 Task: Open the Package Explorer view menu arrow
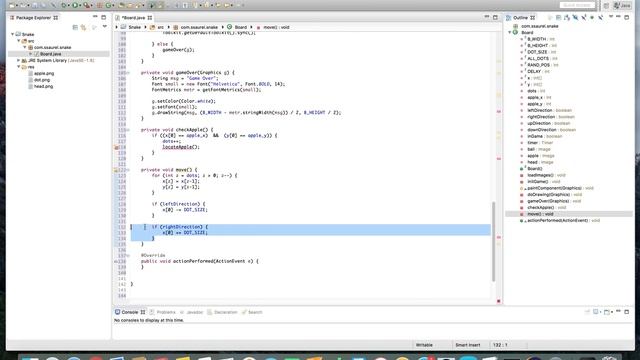pyautogui.click(x=104, y=27)
